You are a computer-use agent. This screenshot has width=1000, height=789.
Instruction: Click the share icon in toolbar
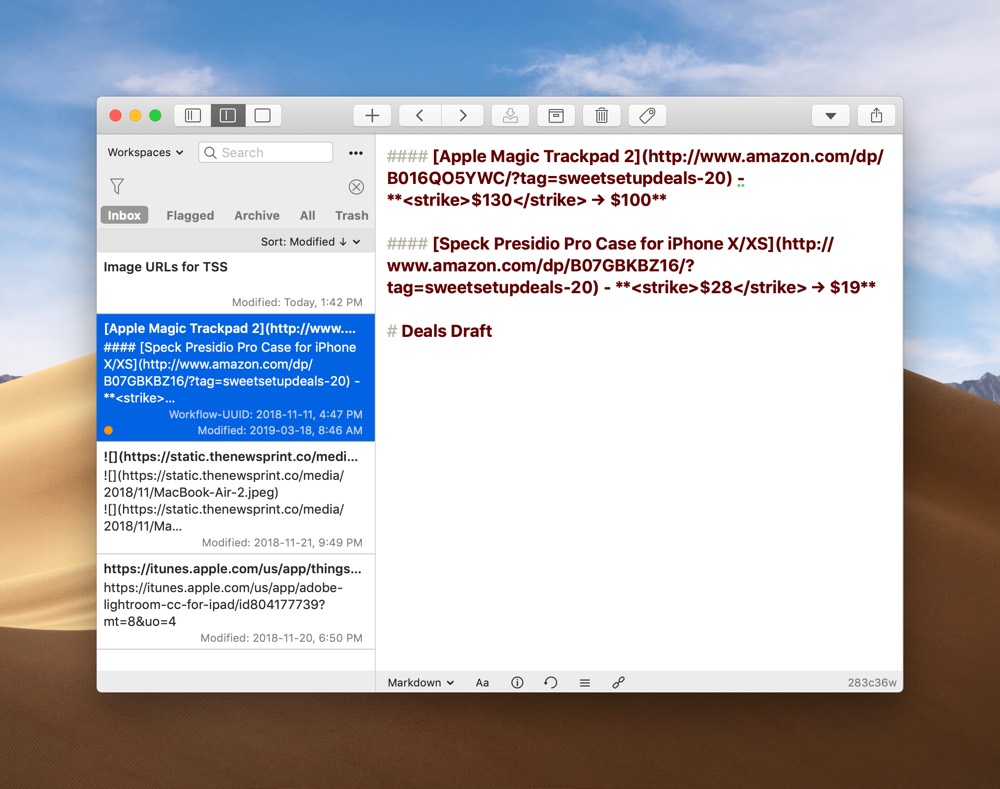[876, 115]
